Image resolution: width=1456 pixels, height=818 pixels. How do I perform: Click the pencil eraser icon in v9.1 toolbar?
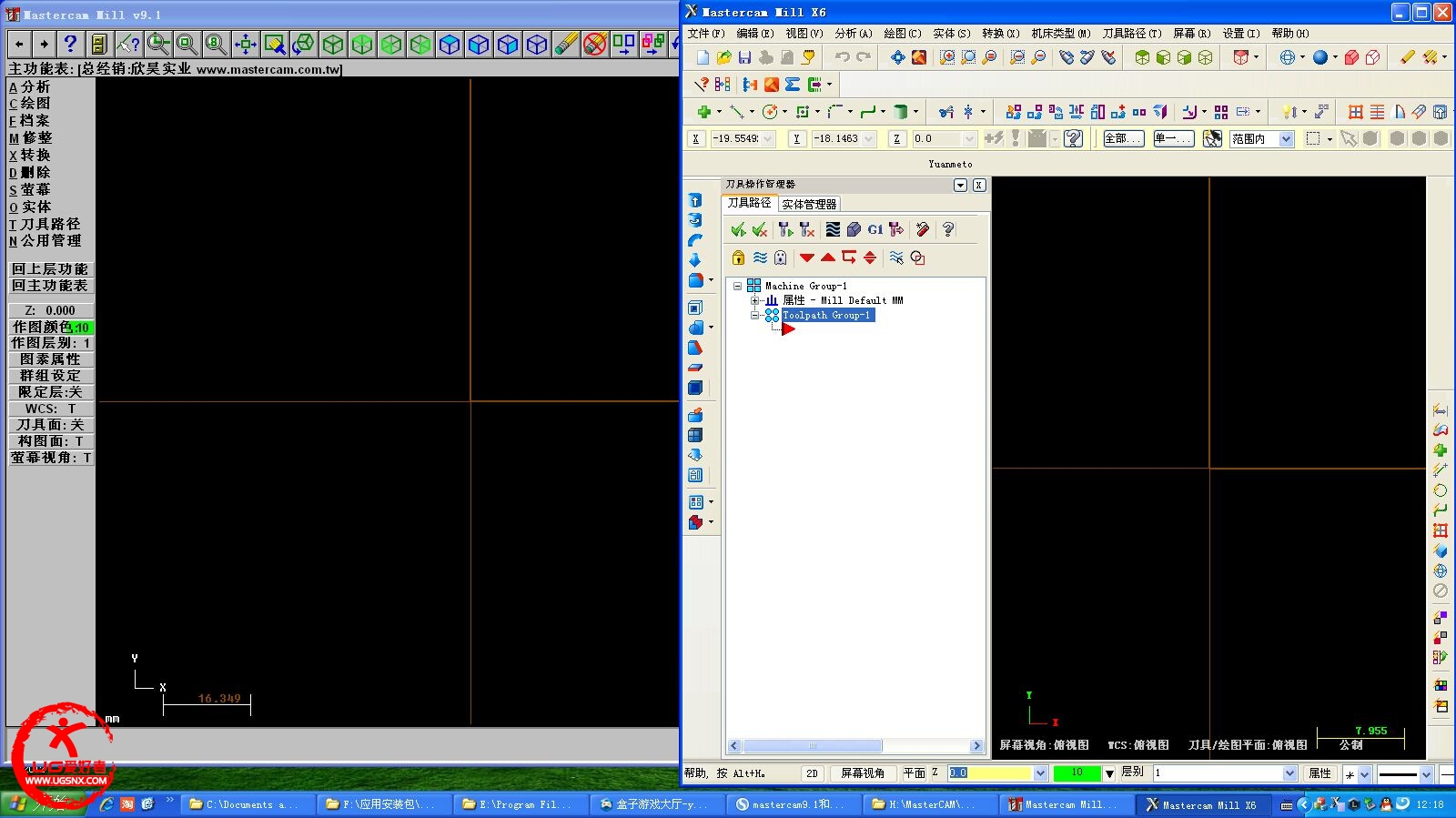(x=565, y=44)
